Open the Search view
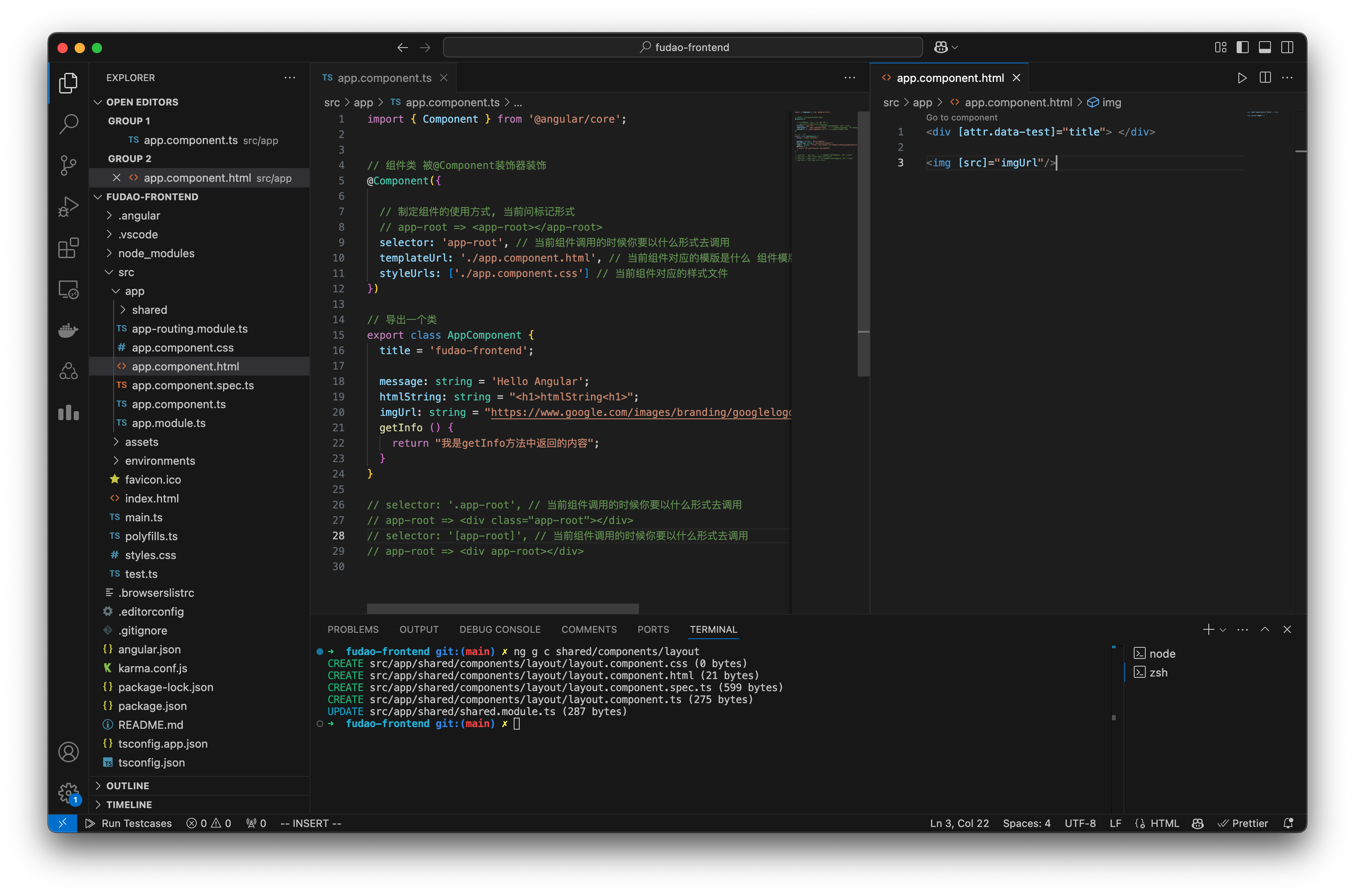1355x896 pixels. [69, 123]
